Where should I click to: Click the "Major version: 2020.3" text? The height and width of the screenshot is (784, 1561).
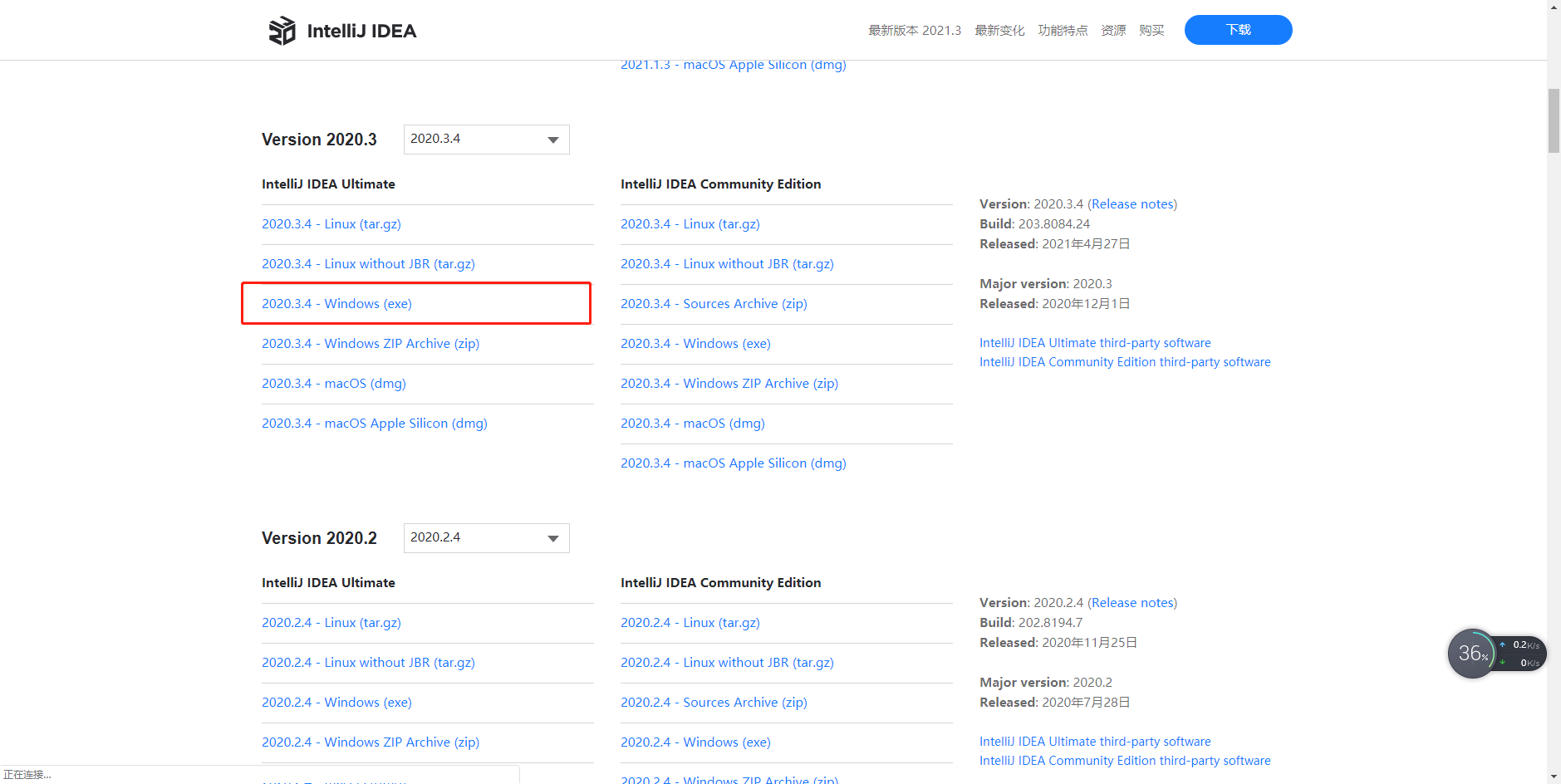coord(1045,284)
